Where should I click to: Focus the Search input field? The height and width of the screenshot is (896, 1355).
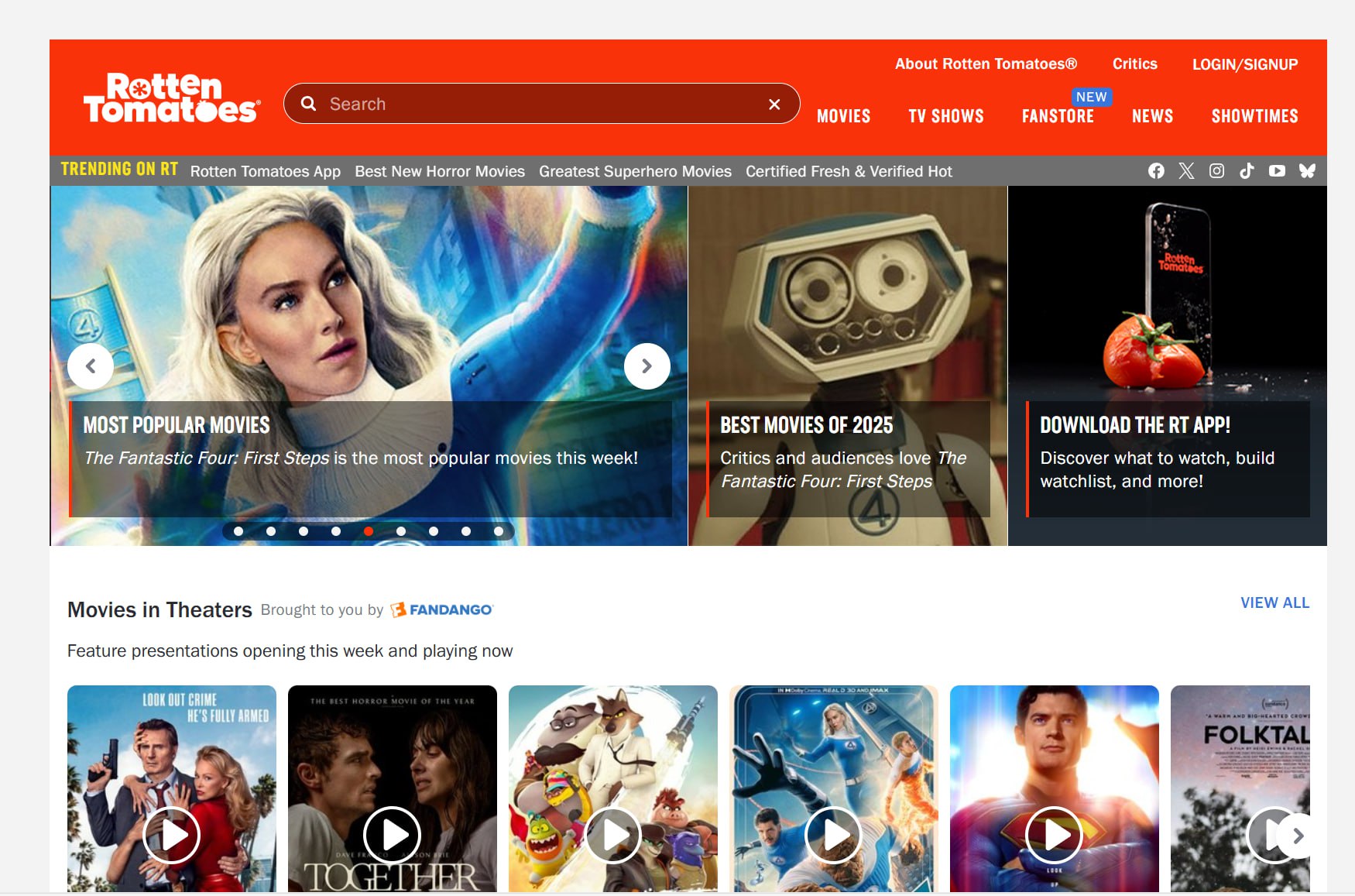(542, 104)
